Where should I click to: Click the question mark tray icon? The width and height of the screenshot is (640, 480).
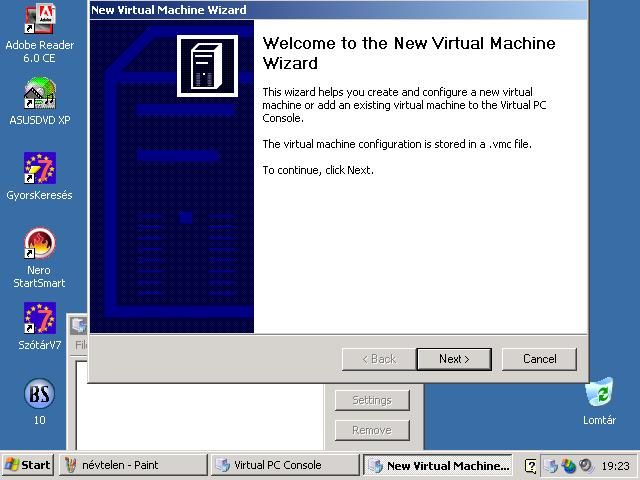click(x=531, y=466)
